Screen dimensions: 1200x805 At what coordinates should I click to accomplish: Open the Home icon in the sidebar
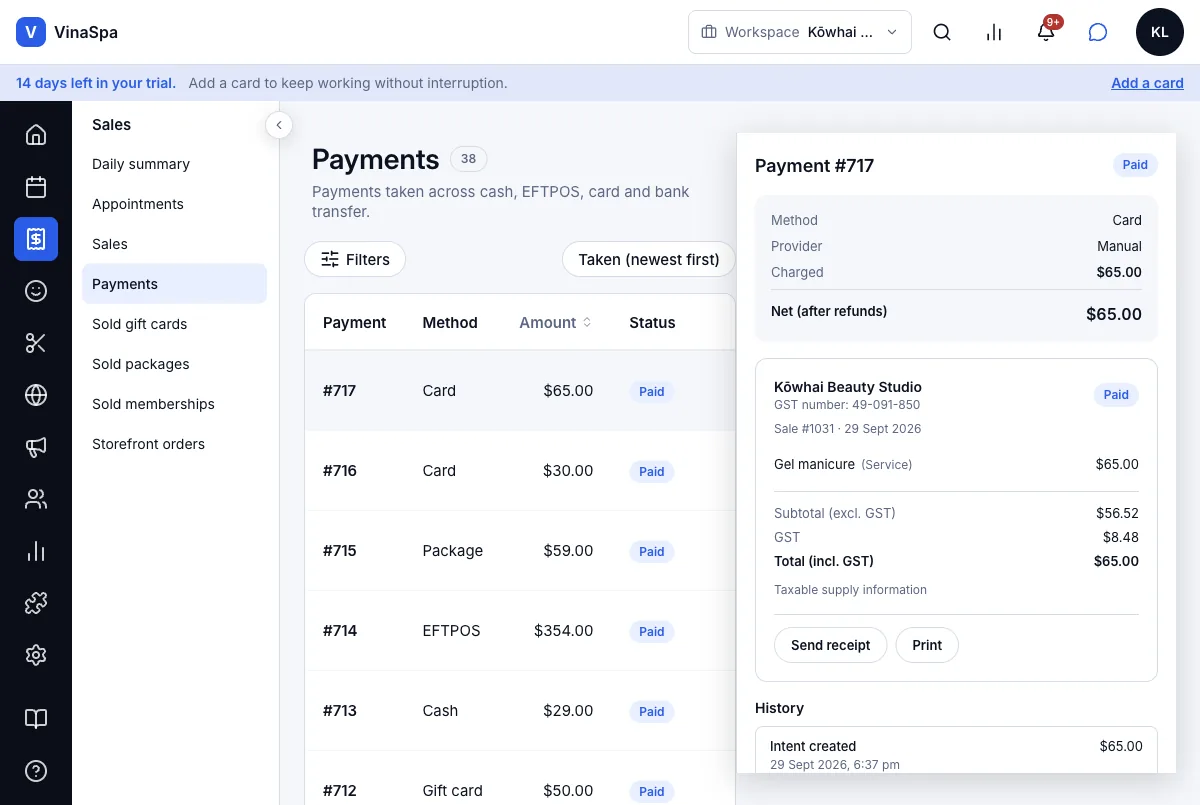pos(36,135)
